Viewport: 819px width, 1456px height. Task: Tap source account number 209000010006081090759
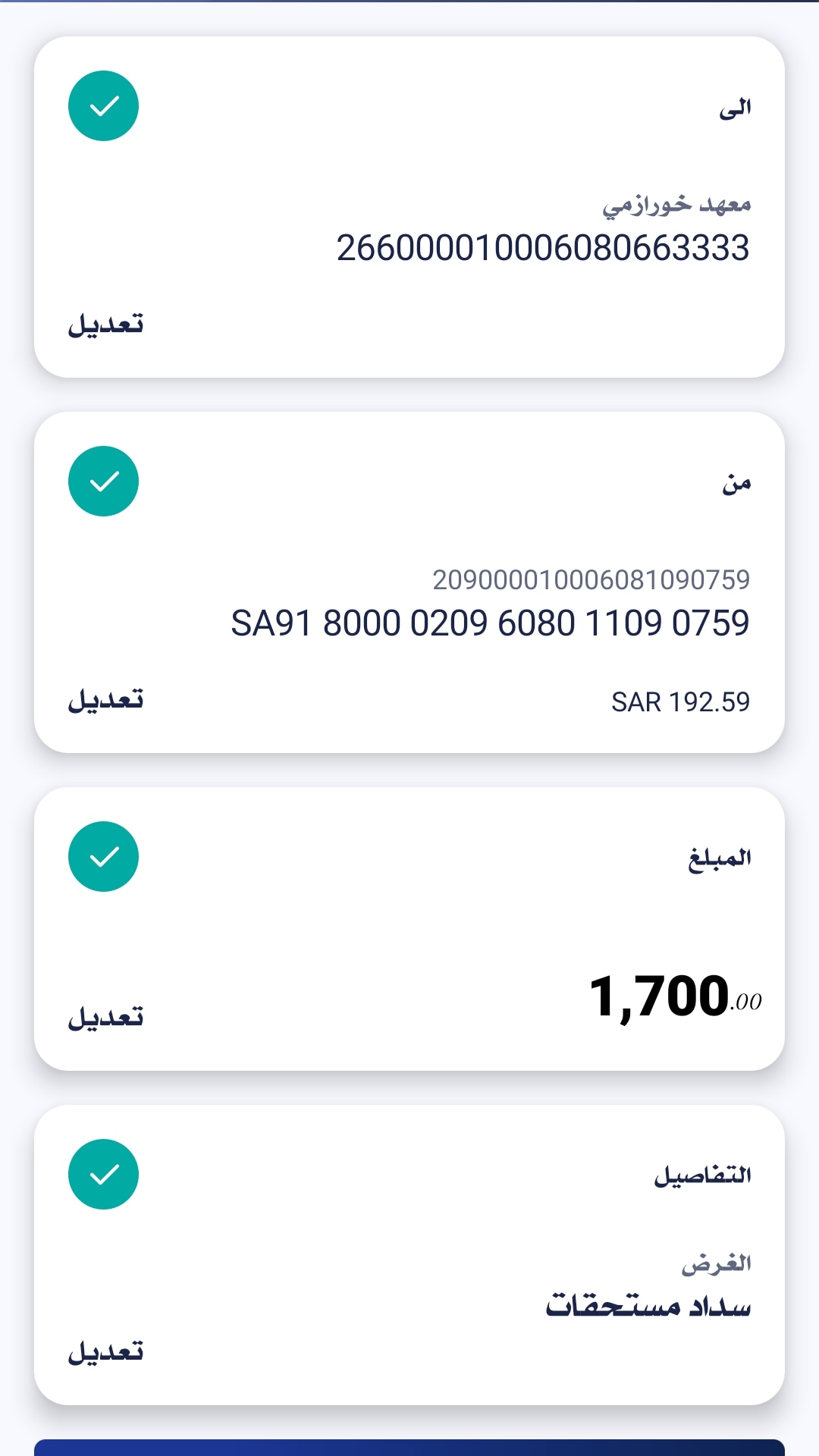click(591, 580)
